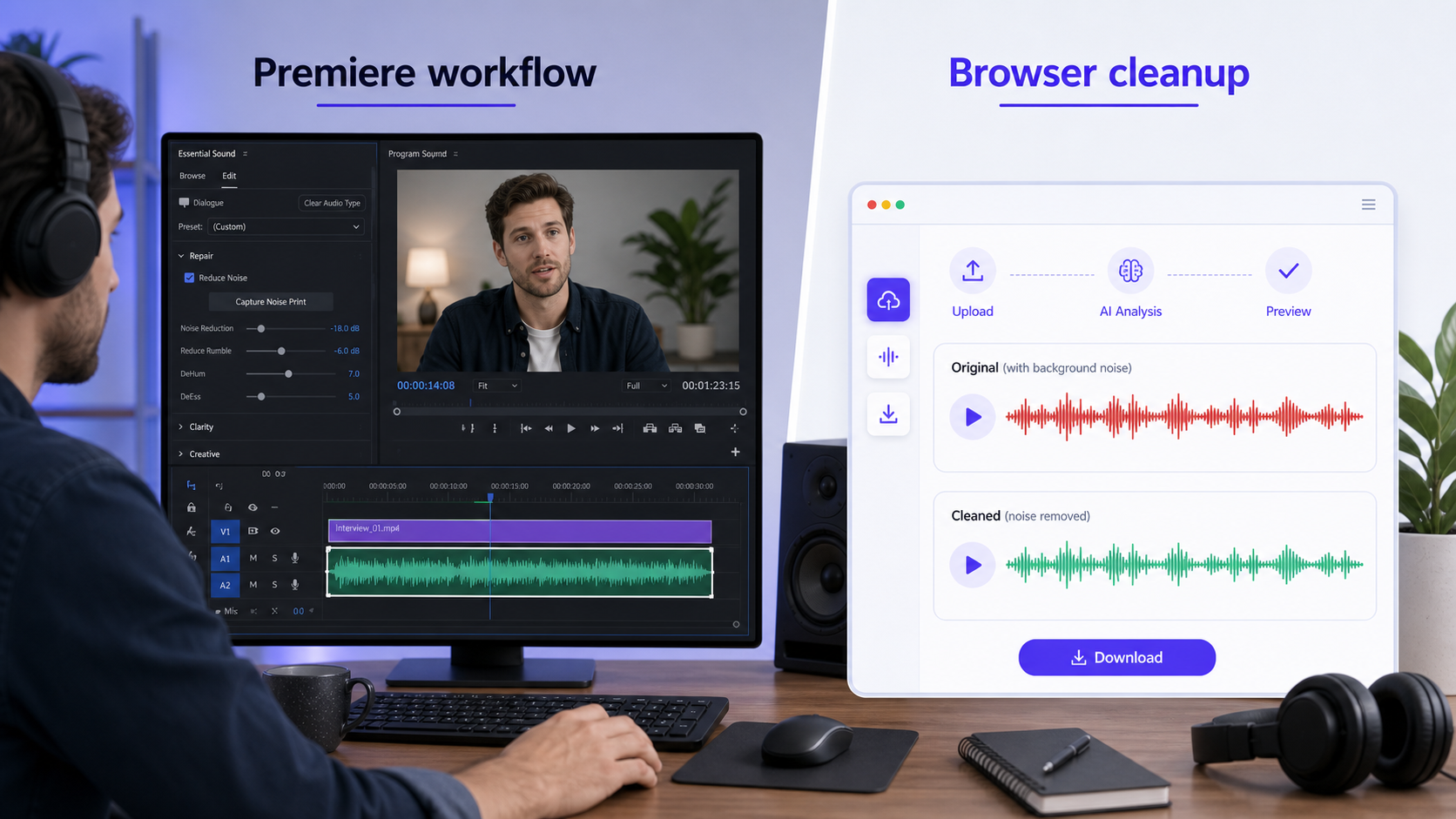Play the Original audio with background noise

[973, 417]
